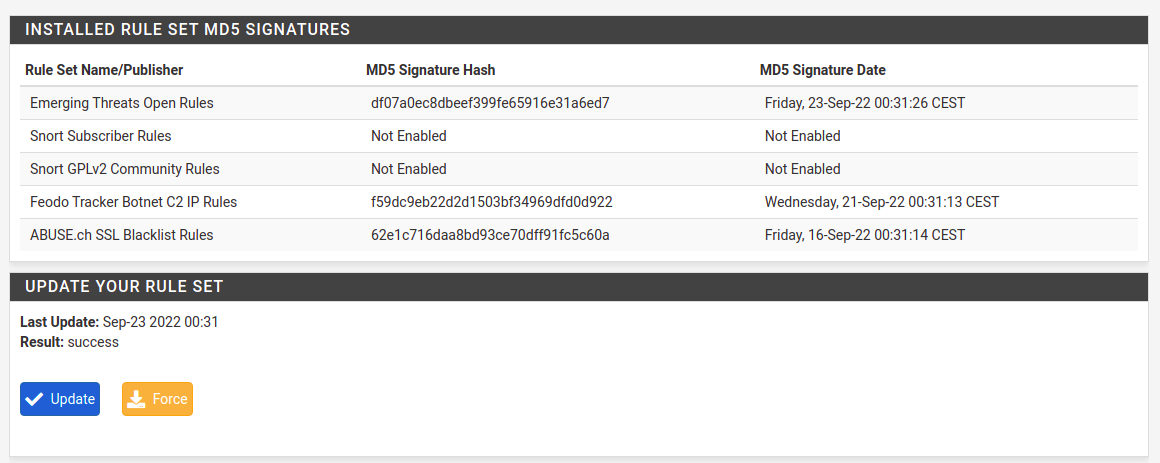Screen dimensions: 1160x463
Task: Click the Snort GPLv2 Community Rules name
Action: 125,169
